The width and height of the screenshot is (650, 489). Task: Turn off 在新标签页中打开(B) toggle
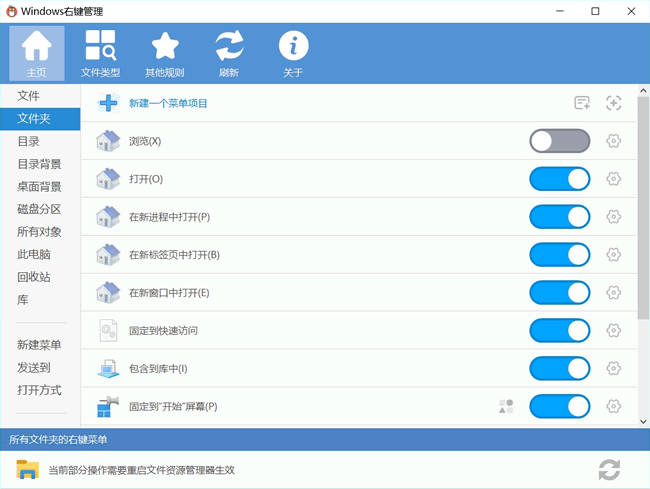click(560, 254)
